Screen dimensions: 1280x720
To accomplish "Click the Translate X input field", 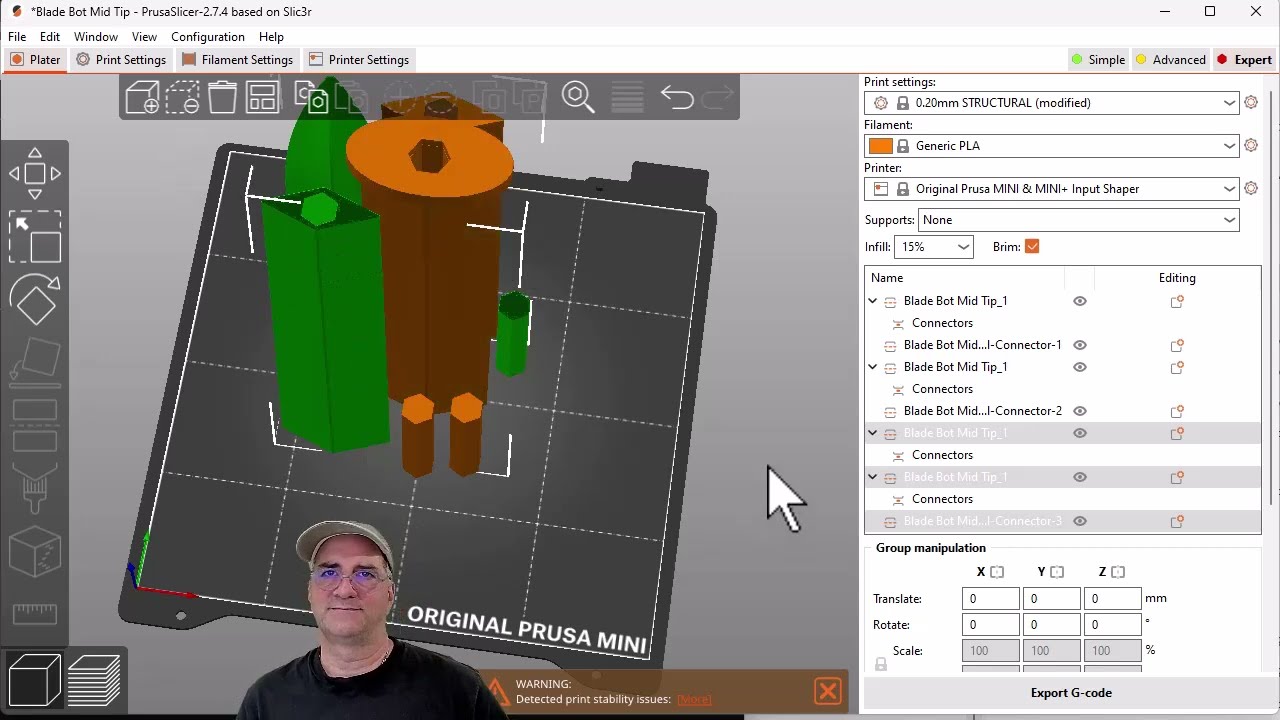I will pos(991,599).
